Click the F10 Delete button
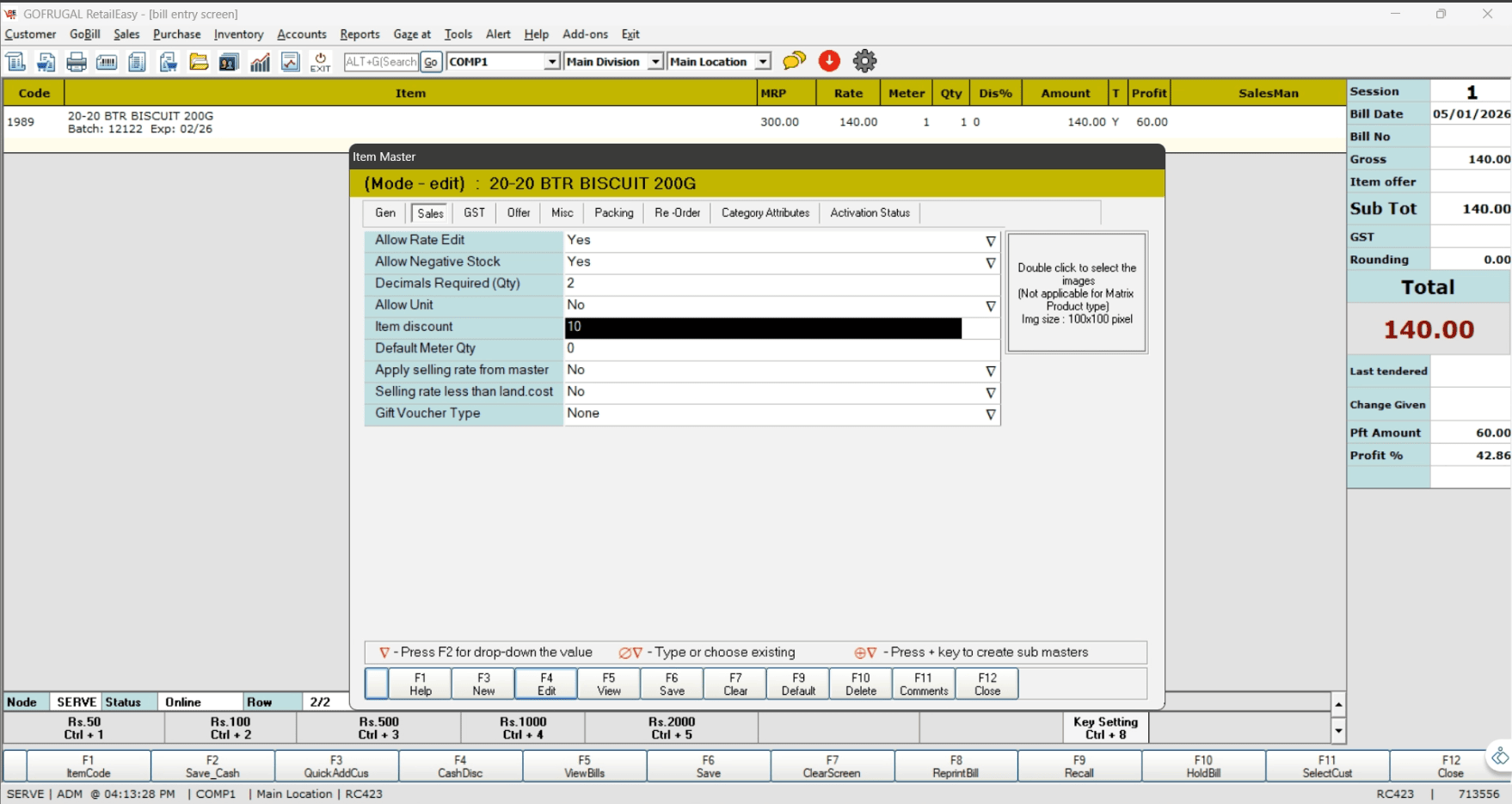Screen dimensions: 1512x804 pyautogui.click(x=861, y=684)
